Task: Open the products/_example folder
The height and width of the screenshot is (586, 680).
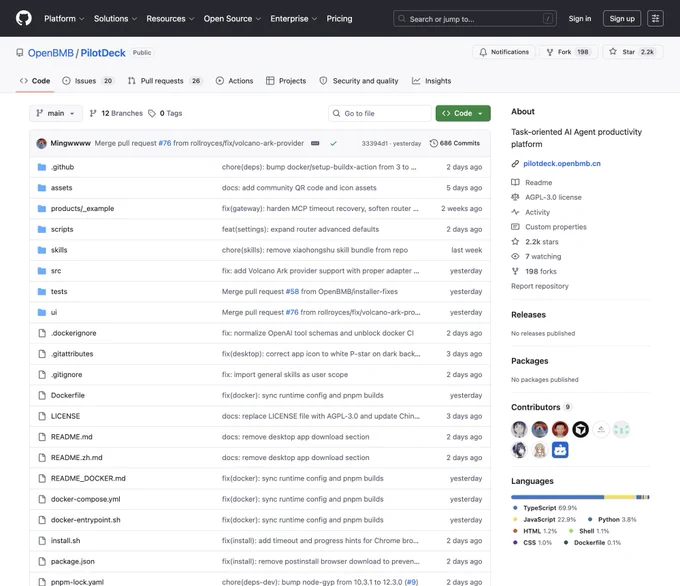Action: point(82,209)
